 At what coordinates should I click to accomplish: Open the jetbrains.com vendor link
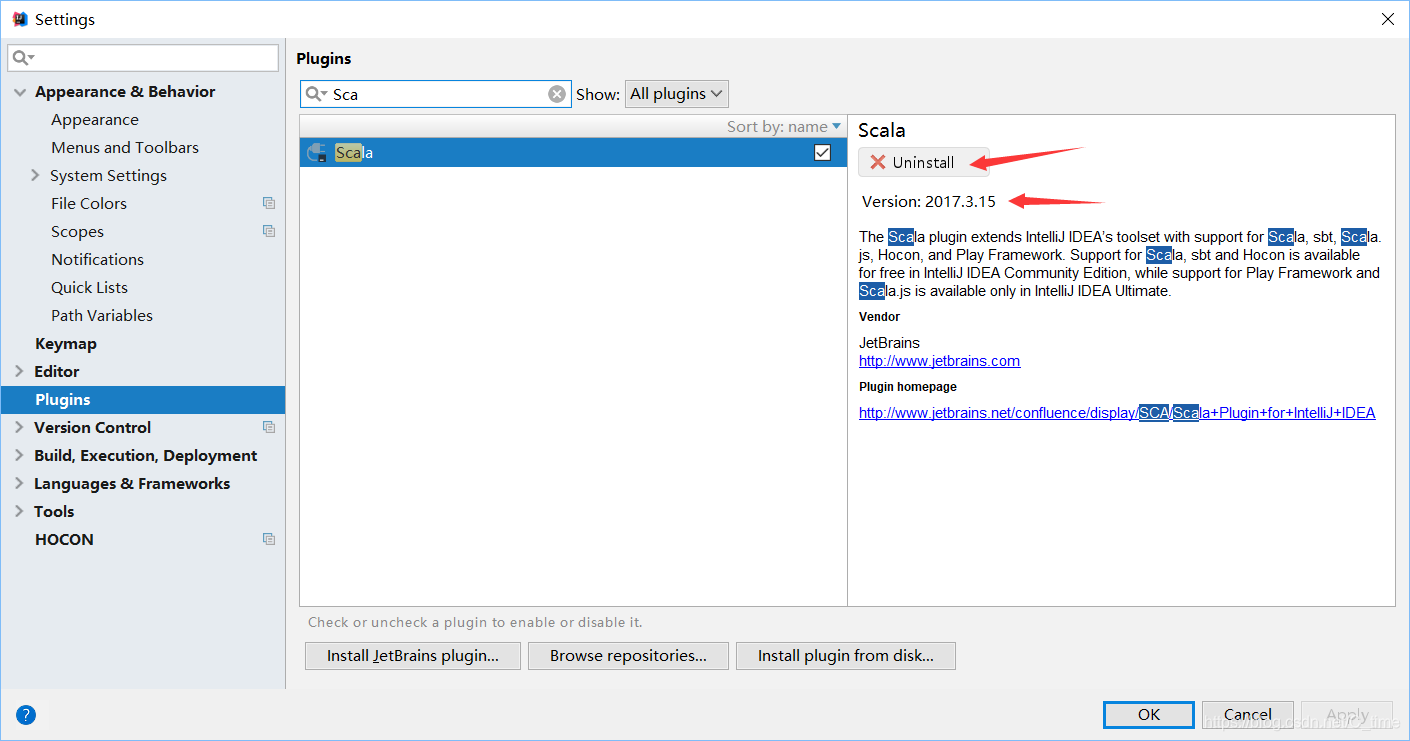click(x=939, y=361)
